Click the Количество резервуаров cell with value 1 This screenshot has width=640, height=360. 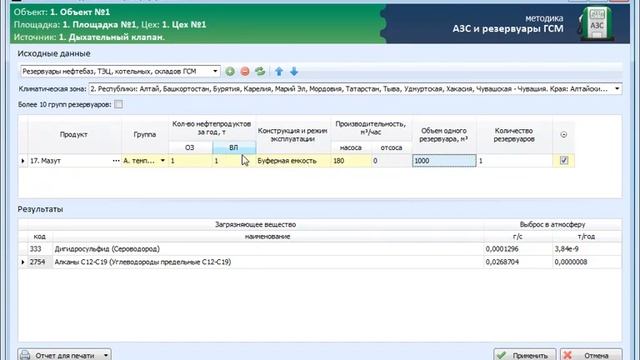coord(515,161)
